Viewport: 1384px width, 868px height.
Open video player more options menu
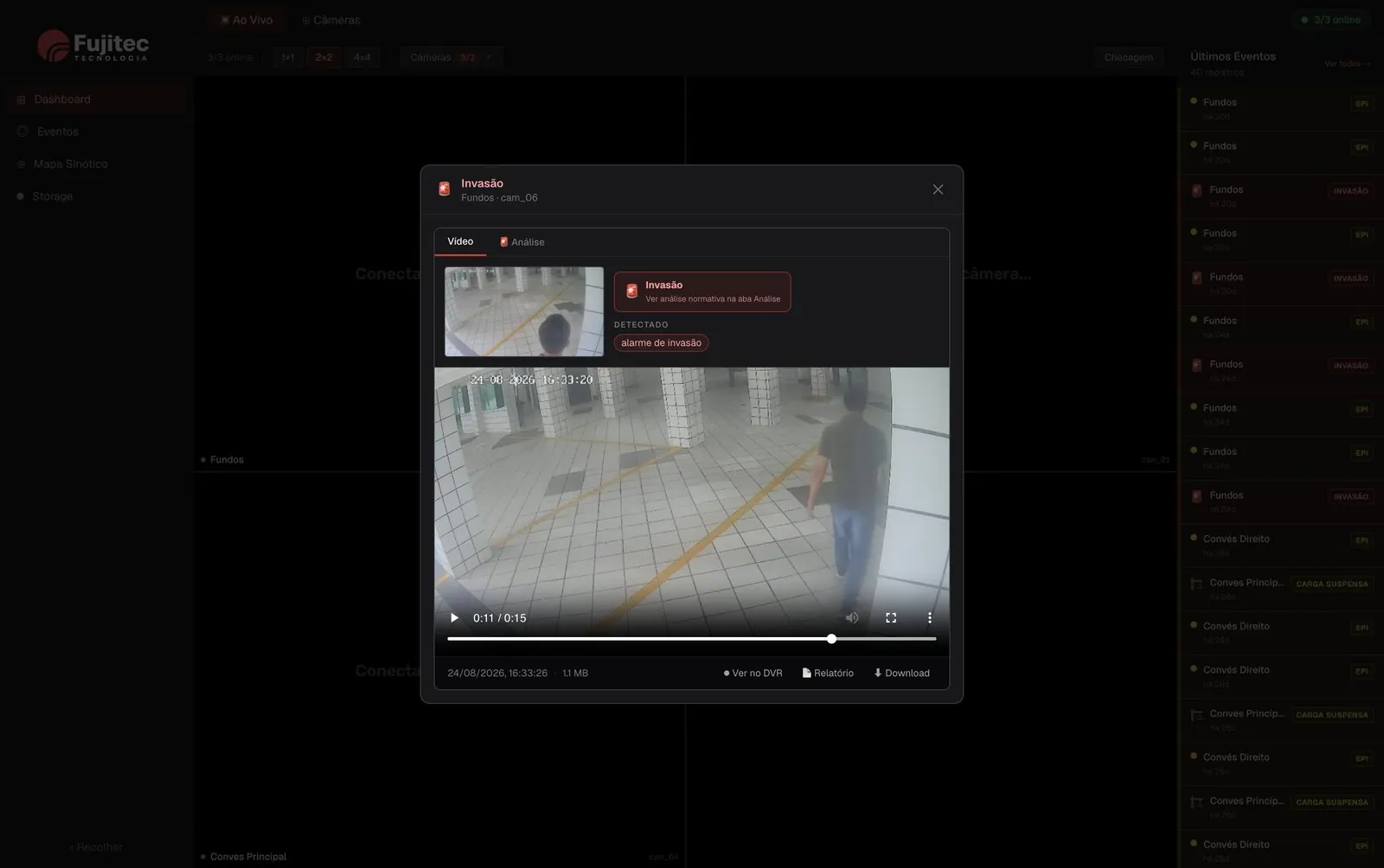click(930, 618)
